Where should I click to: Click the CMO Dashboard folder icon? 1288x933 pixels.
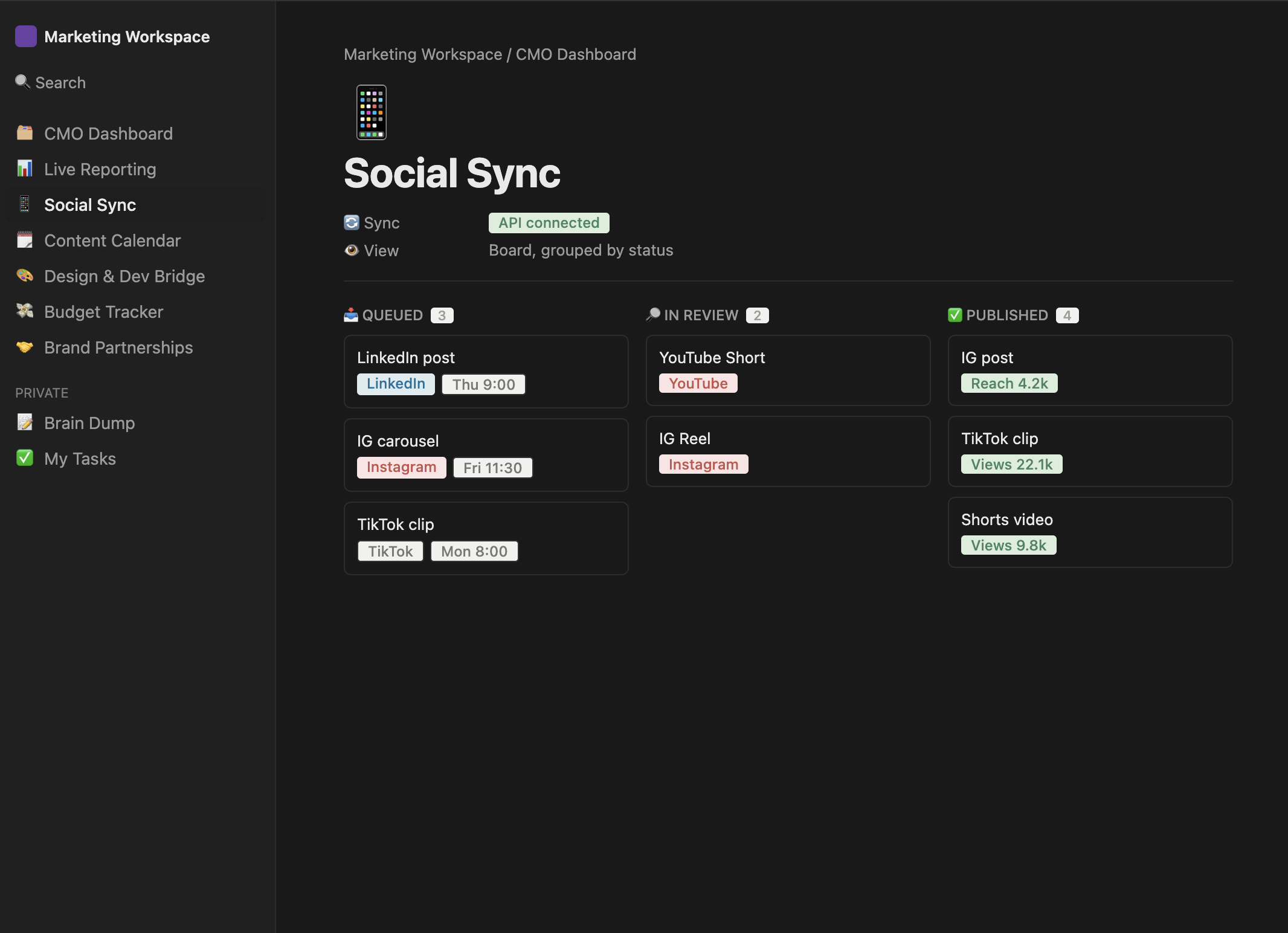(x=25, y=133)
